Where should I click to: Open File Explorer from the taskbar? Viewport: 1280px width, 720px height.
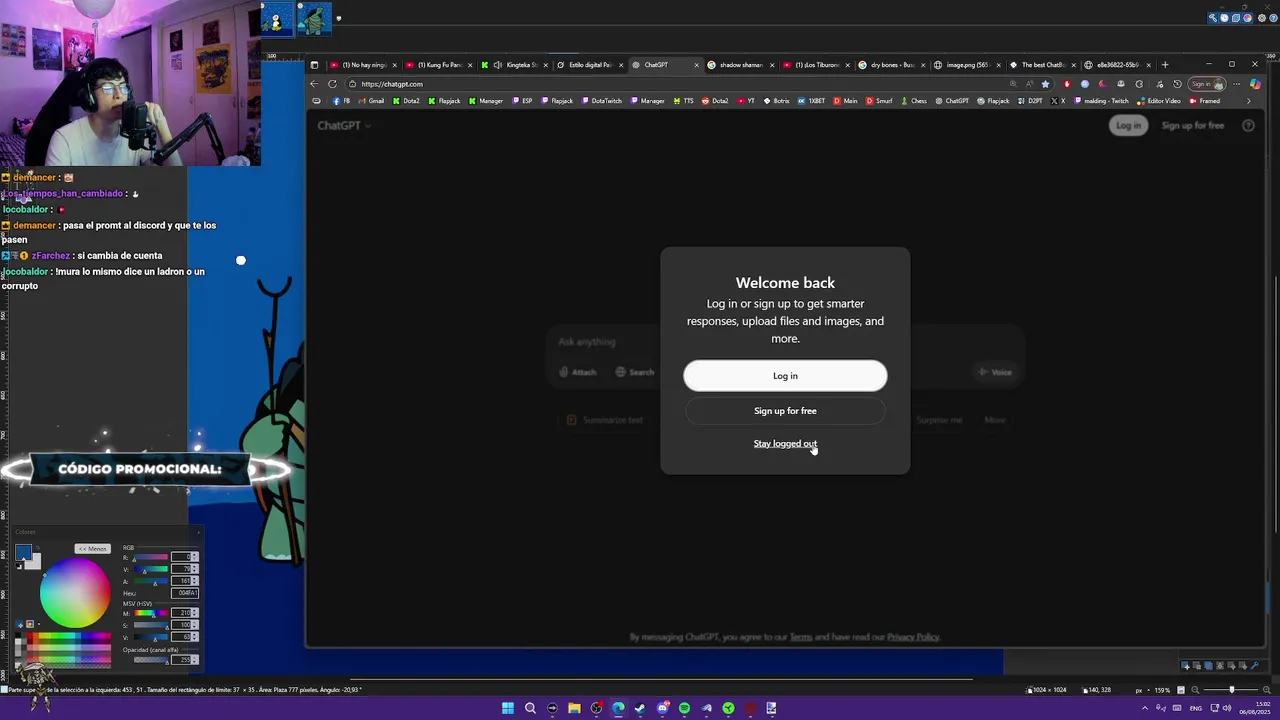pos(574,708)
